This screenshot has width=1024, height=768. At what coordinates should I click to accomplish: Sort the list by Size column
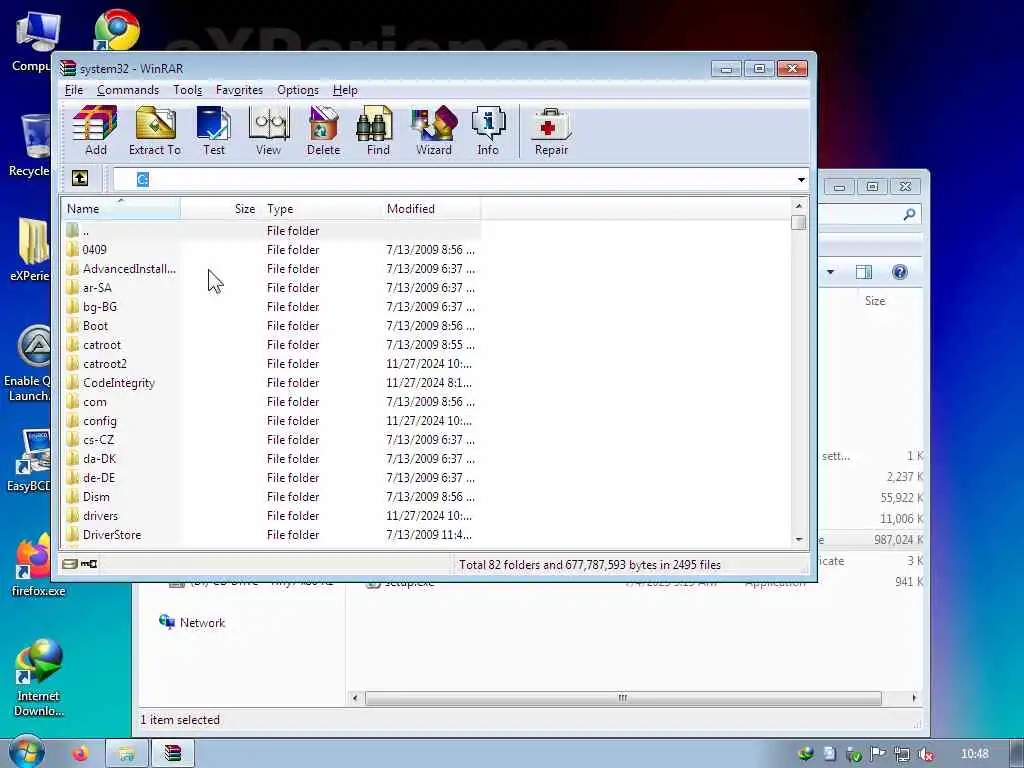(x=220, y=209)
